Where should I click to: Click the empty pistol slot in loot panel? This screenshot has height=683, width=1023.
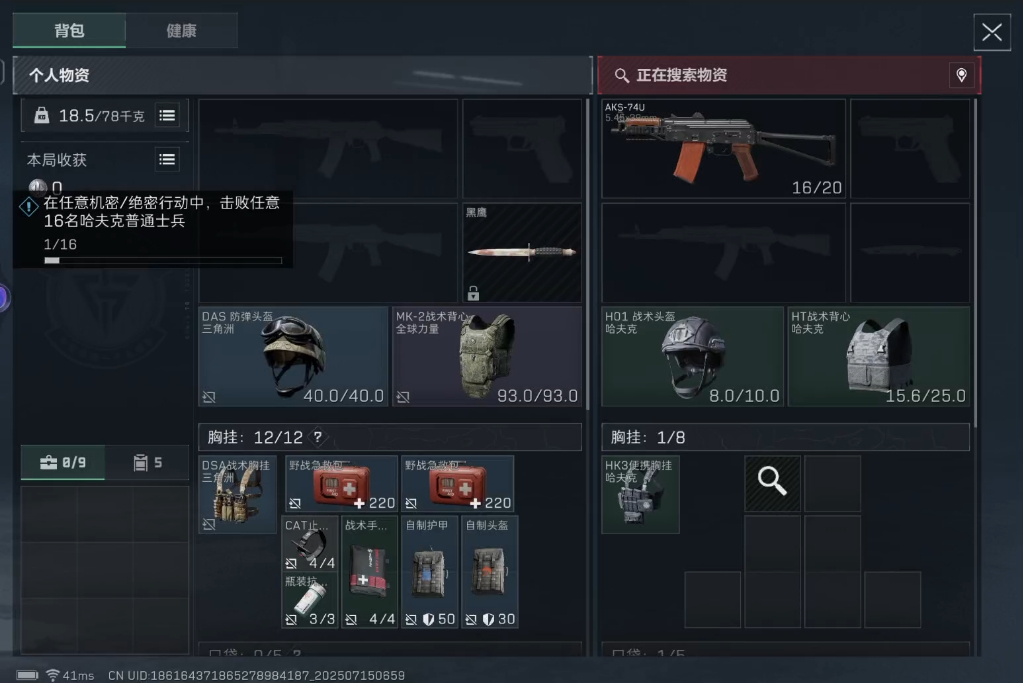click(910, 149)
